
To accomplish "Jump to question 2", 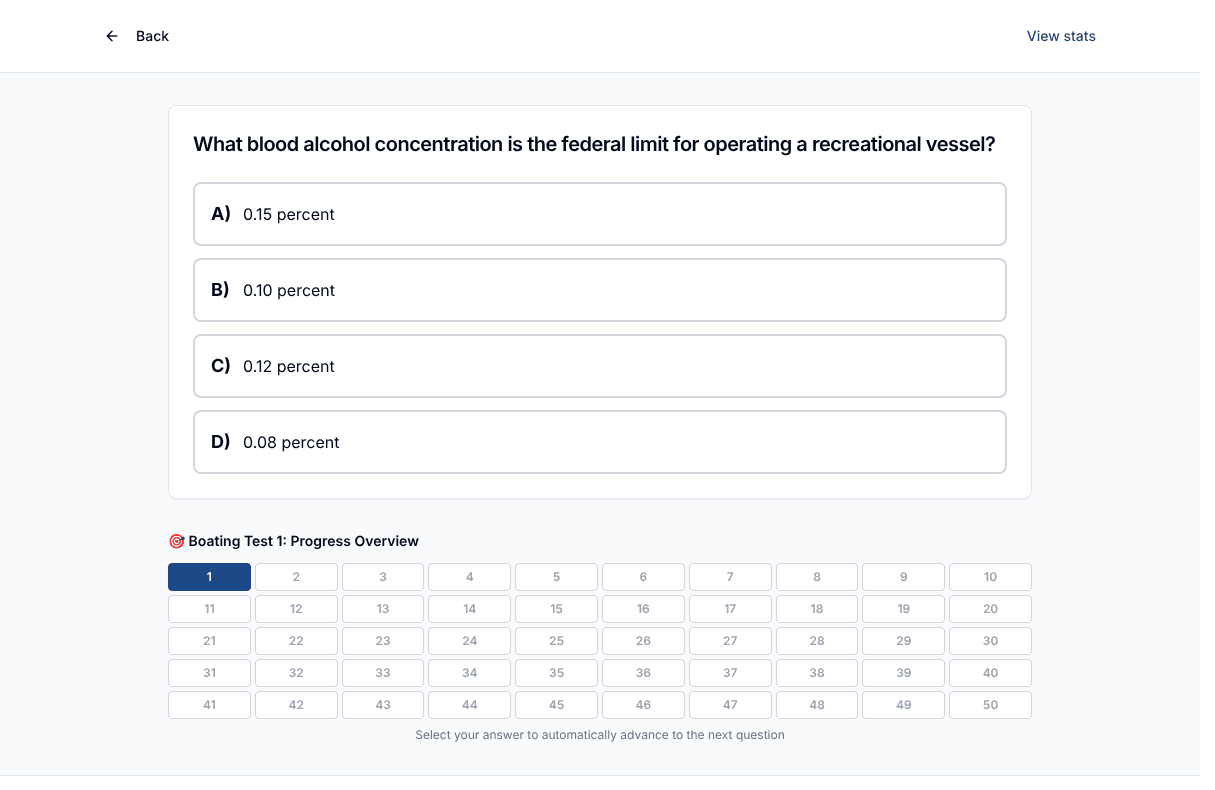I will [x=296, y=577].
